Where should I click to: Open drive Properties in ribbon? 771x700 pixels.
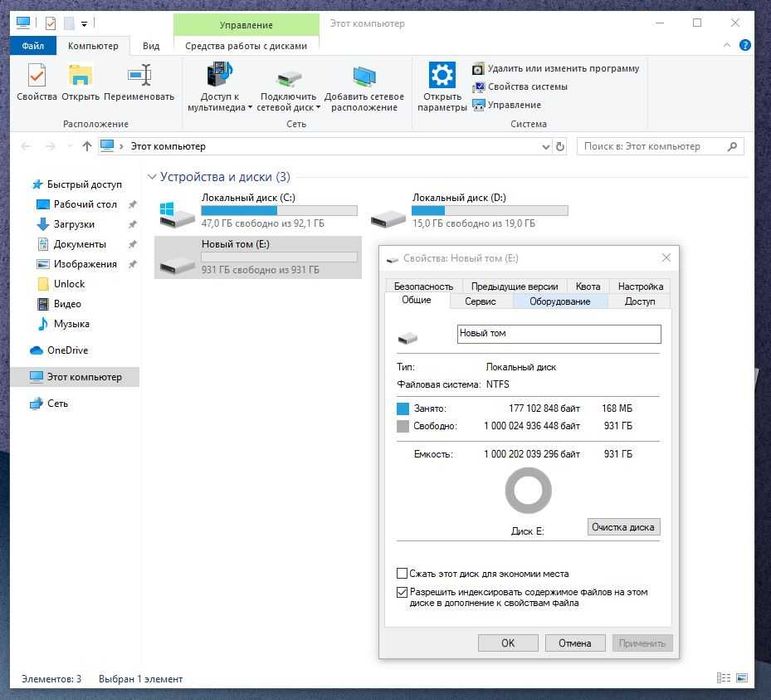pos(37,82)
